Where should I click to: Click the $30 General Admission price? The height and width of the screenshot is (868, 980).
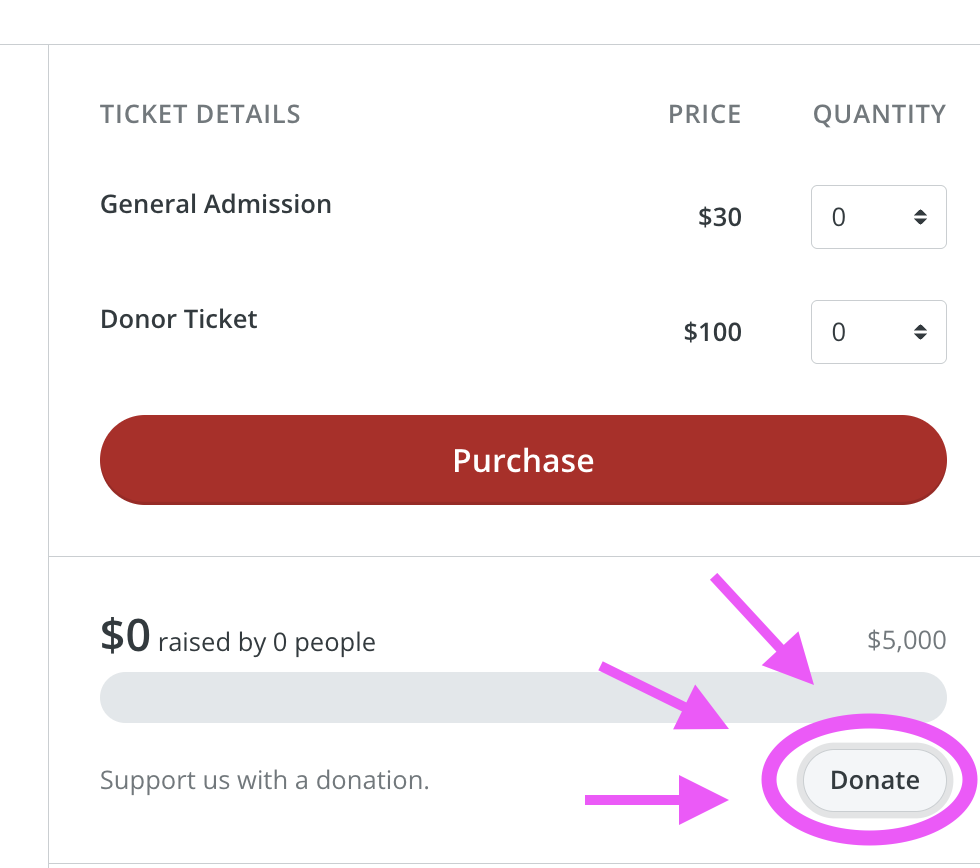tap(720, 217)
